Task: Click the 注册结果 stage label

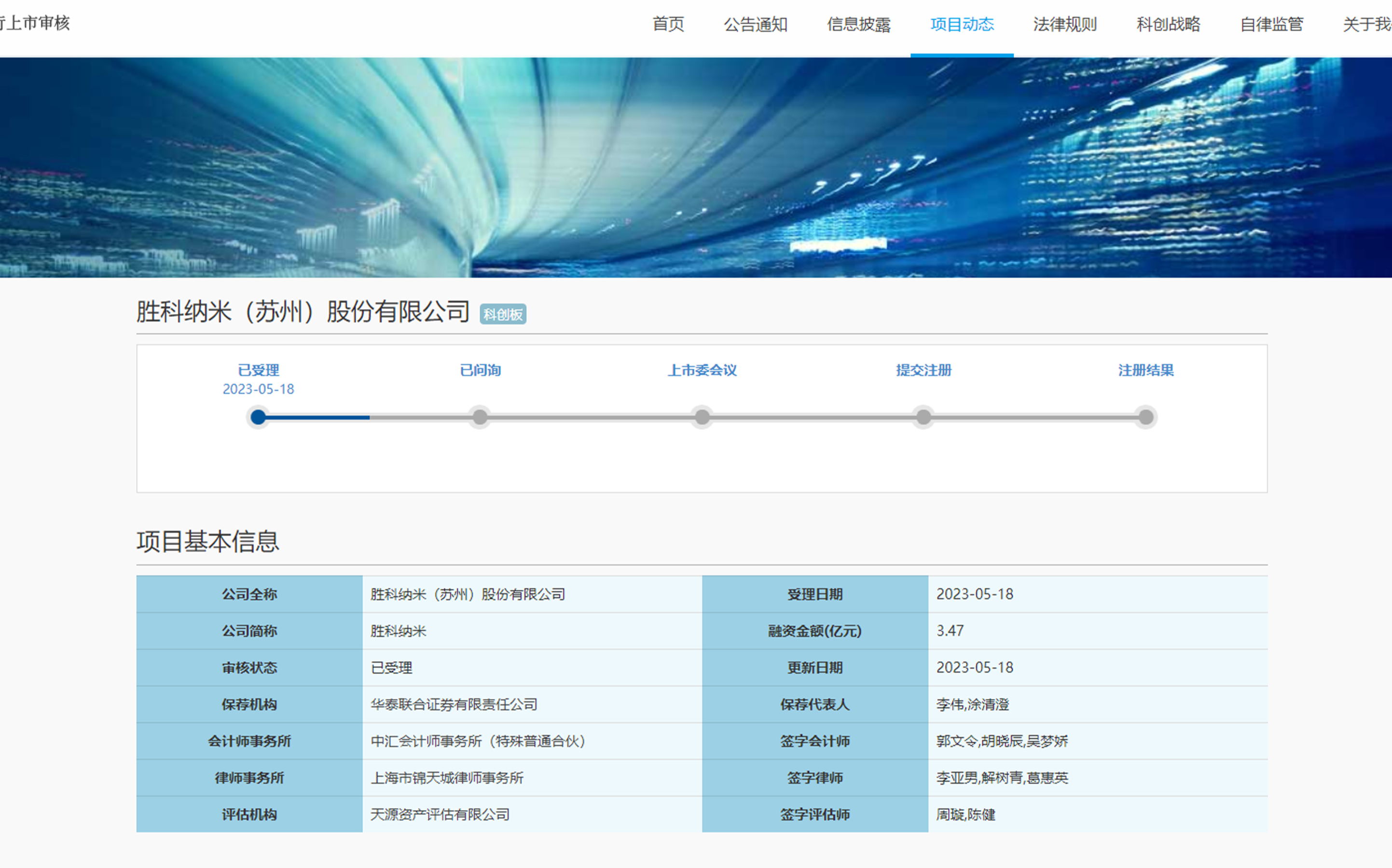Action: pos(1145,370)
